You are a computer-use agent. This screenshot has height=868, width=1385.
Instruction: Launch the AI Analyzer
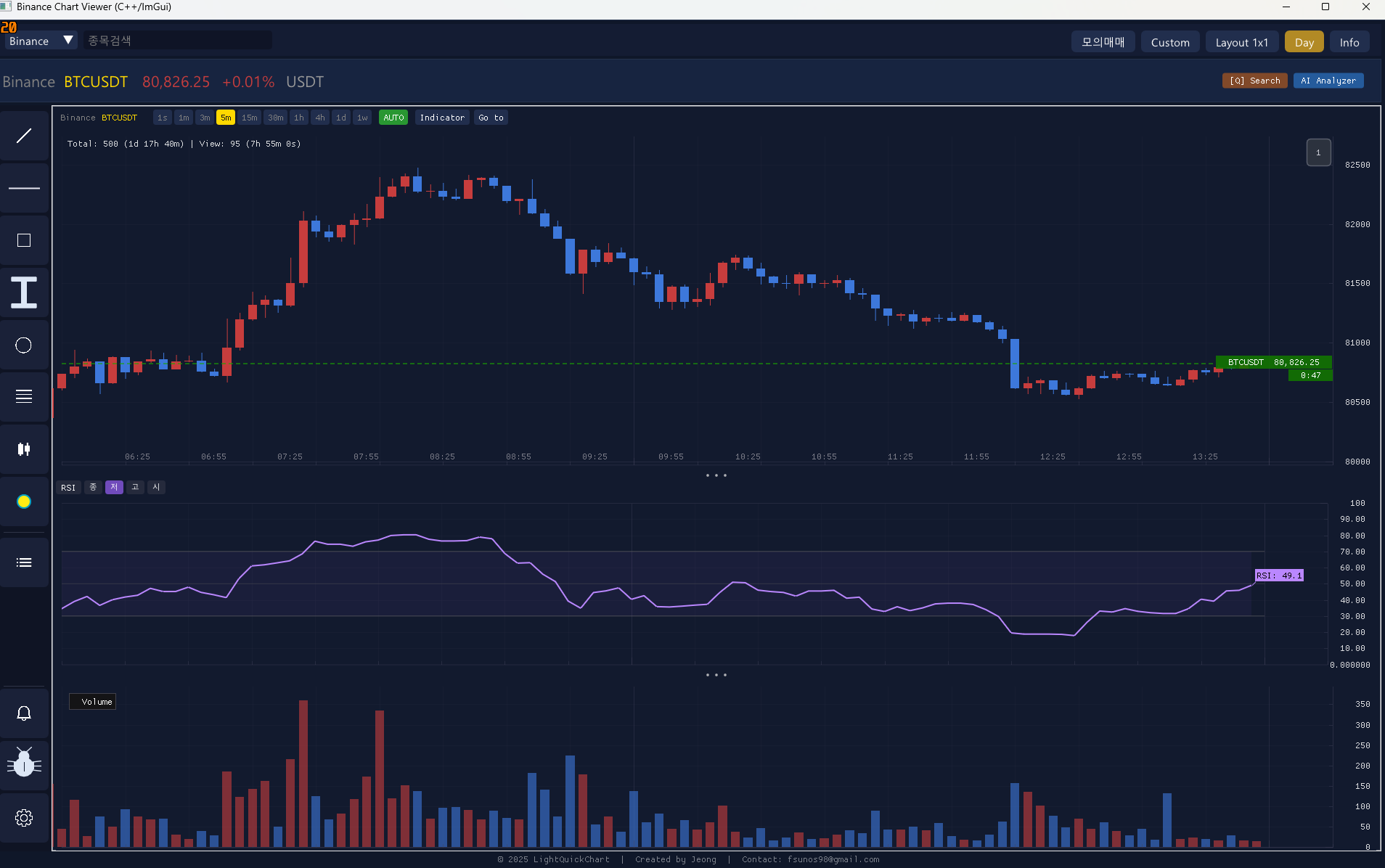click(x=1328, y=81)
